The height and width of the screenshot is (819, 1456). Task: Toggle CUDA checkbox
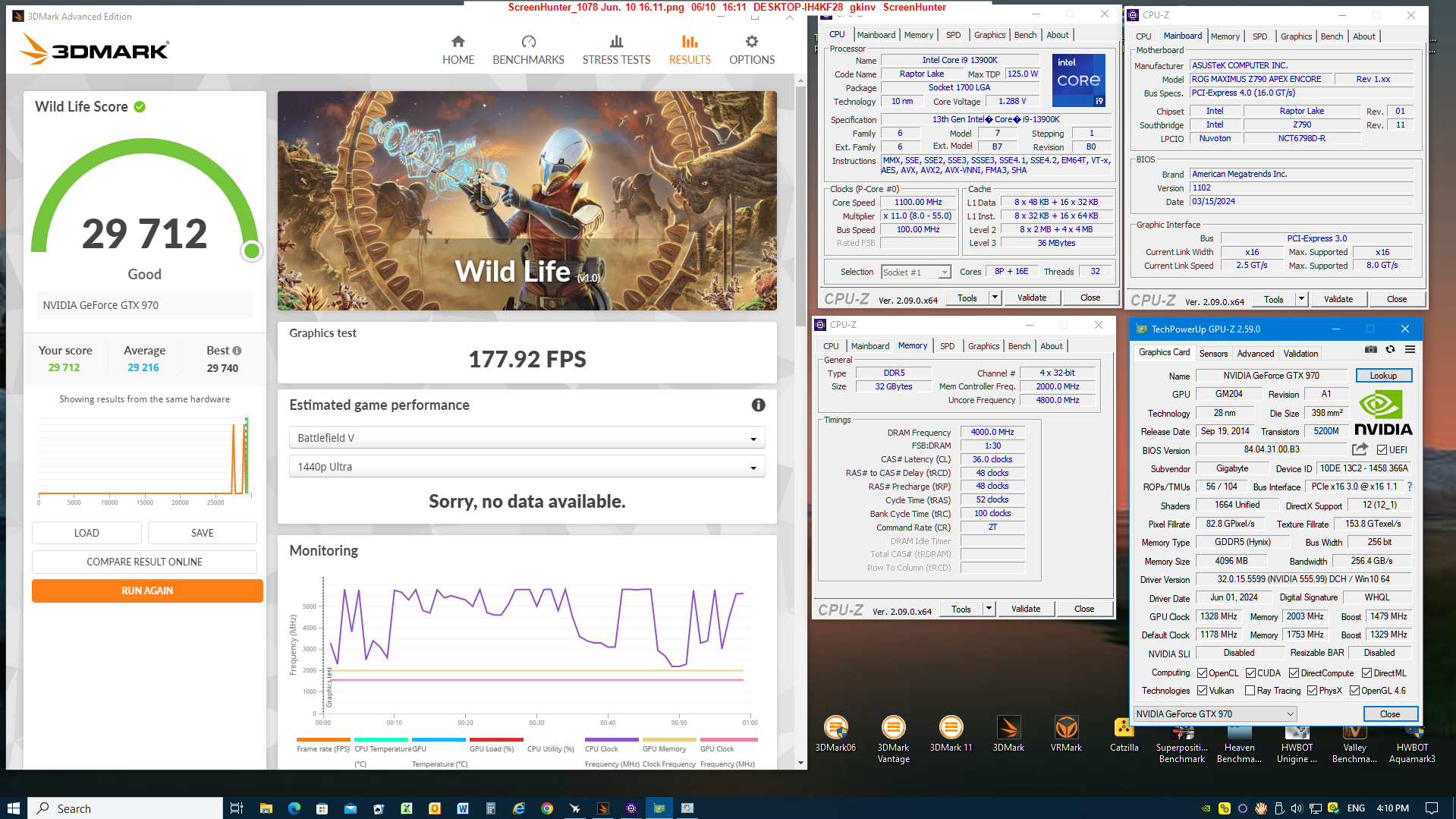[1250, 673]
